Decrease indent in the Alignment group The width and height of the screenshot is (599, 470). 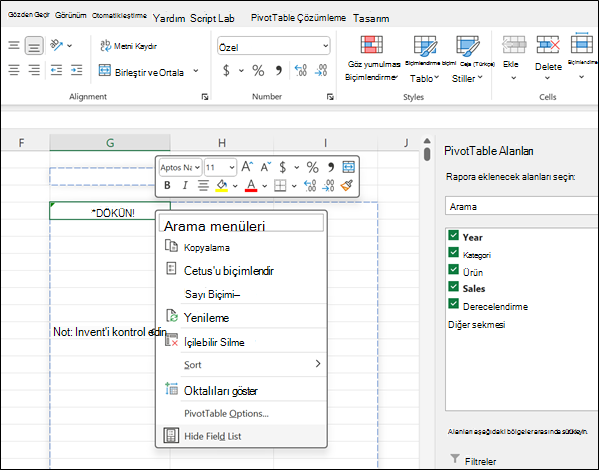coord(56,70)
